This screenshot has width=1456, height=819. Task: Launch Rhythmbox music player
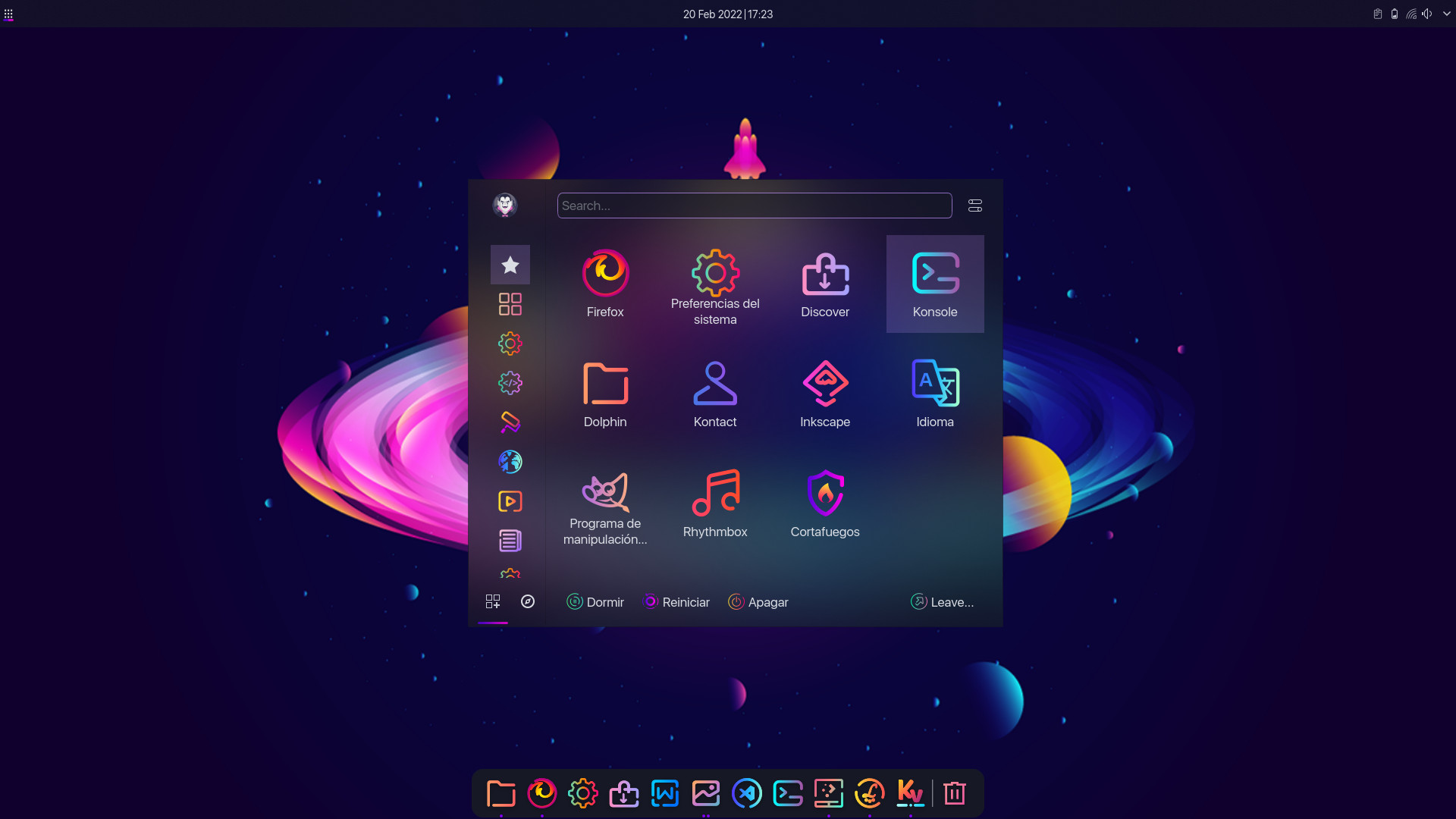[x=715, y=503]
